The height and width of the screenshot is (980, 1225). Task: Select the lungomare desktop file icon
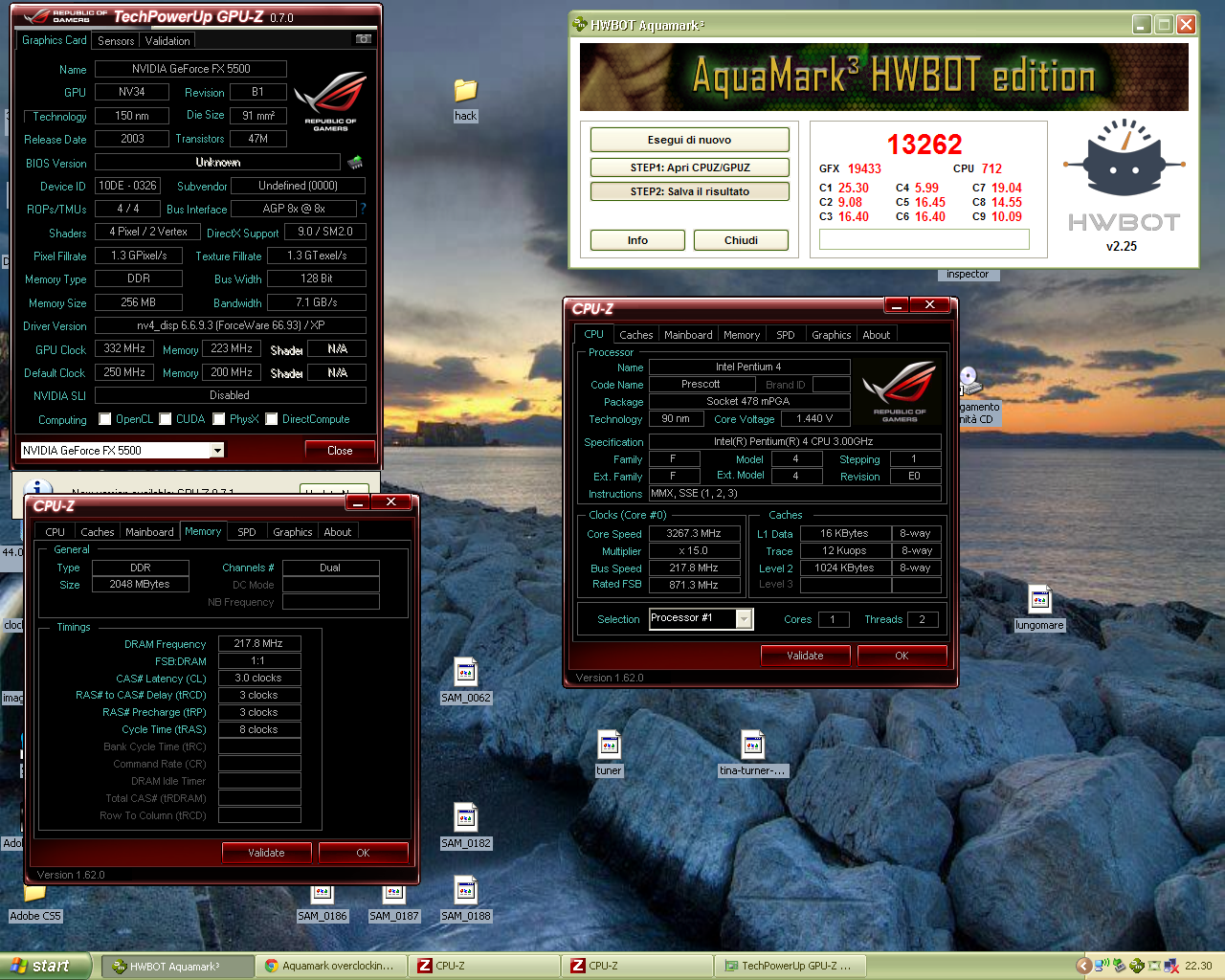1040,600
